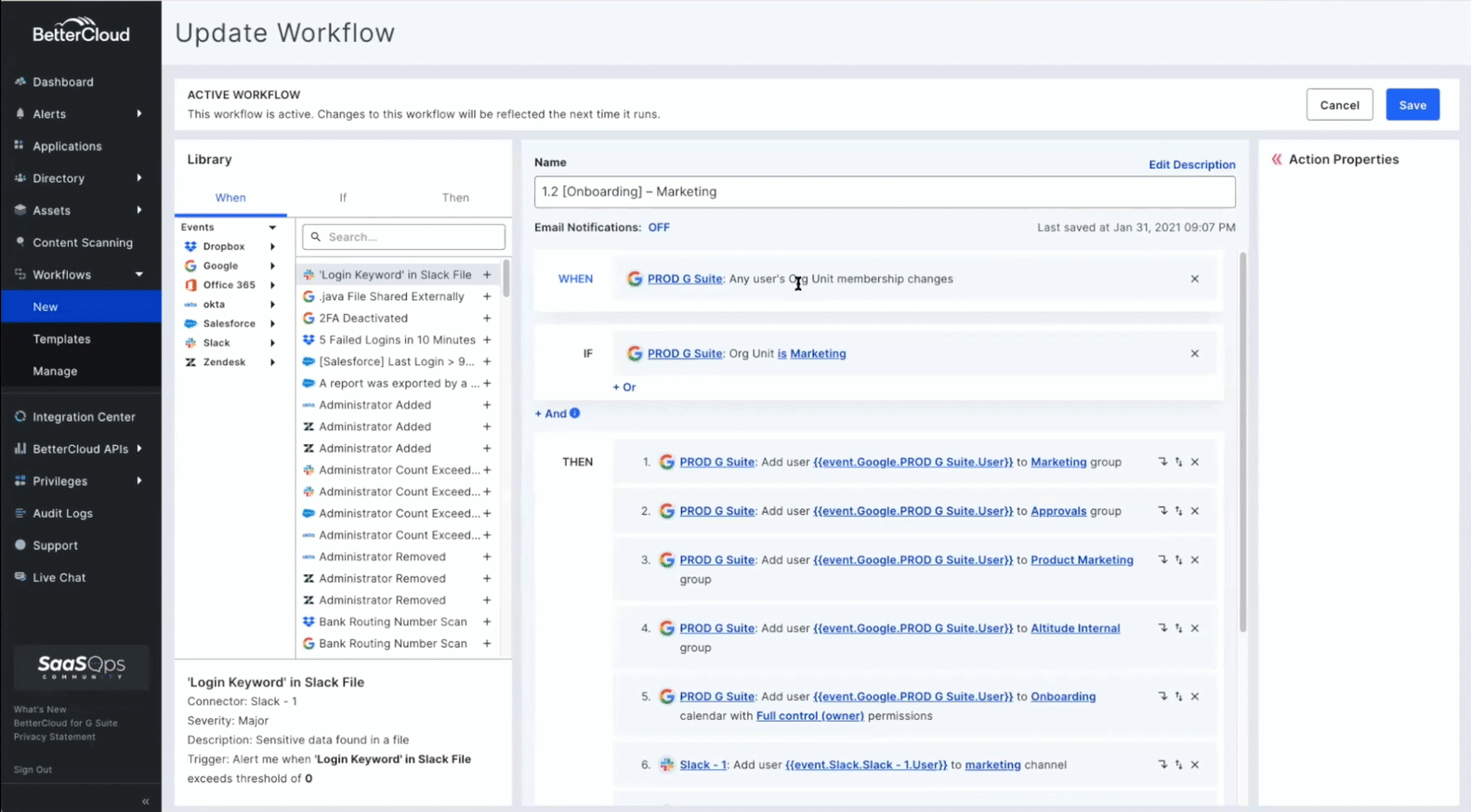Expand BetterCloud APIs submenu

pos(139,449)
